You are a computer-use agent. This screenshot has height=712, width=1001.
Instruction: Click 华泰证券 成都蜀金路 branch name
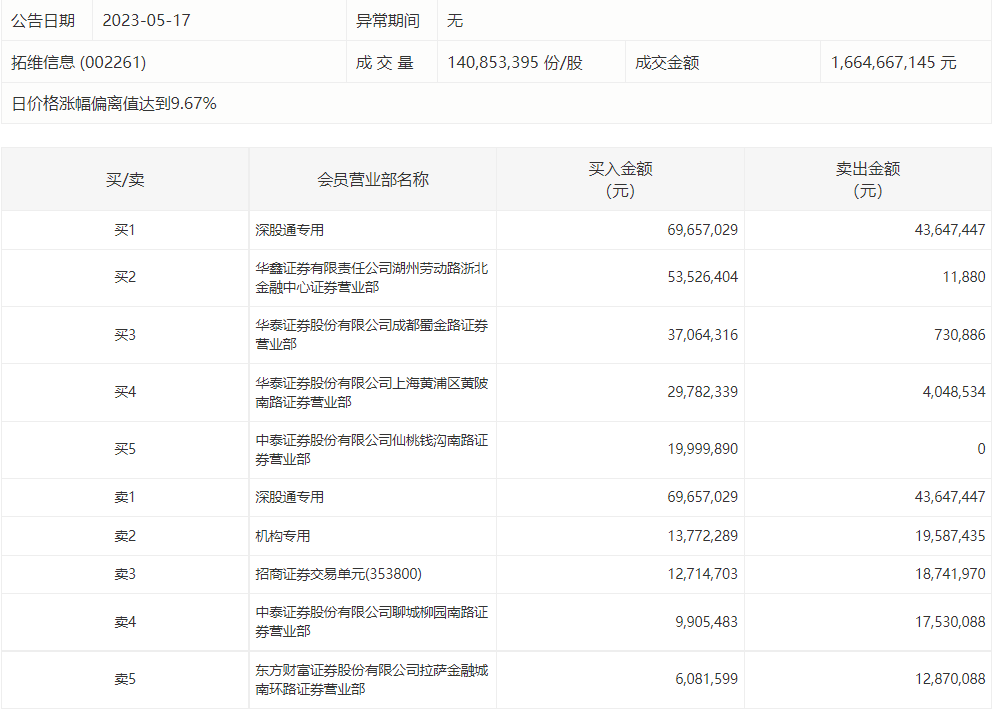tap(372, 335)
